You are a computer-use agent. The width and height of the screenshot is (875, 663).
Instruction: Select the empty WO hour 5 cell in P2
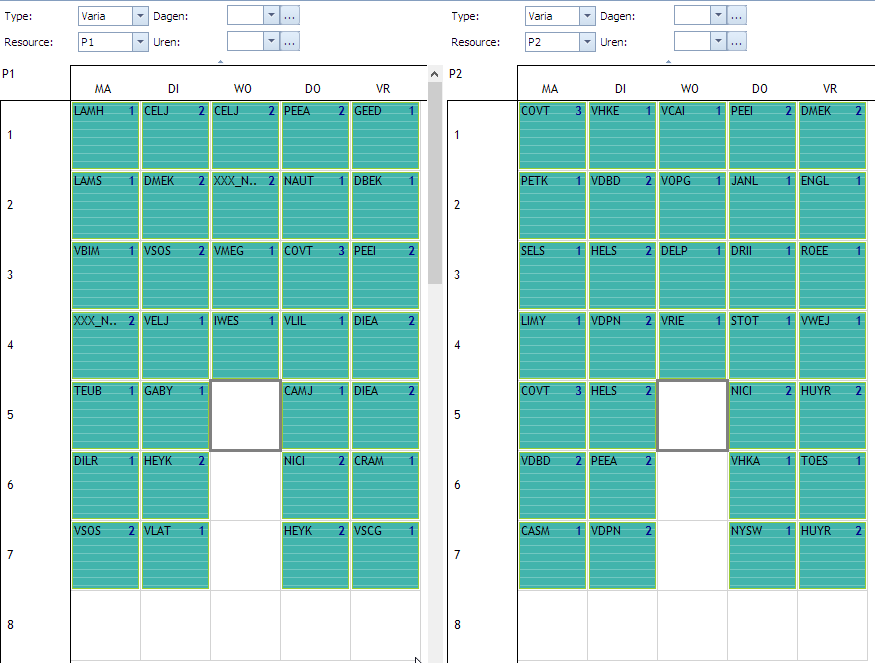click(693, 415)
